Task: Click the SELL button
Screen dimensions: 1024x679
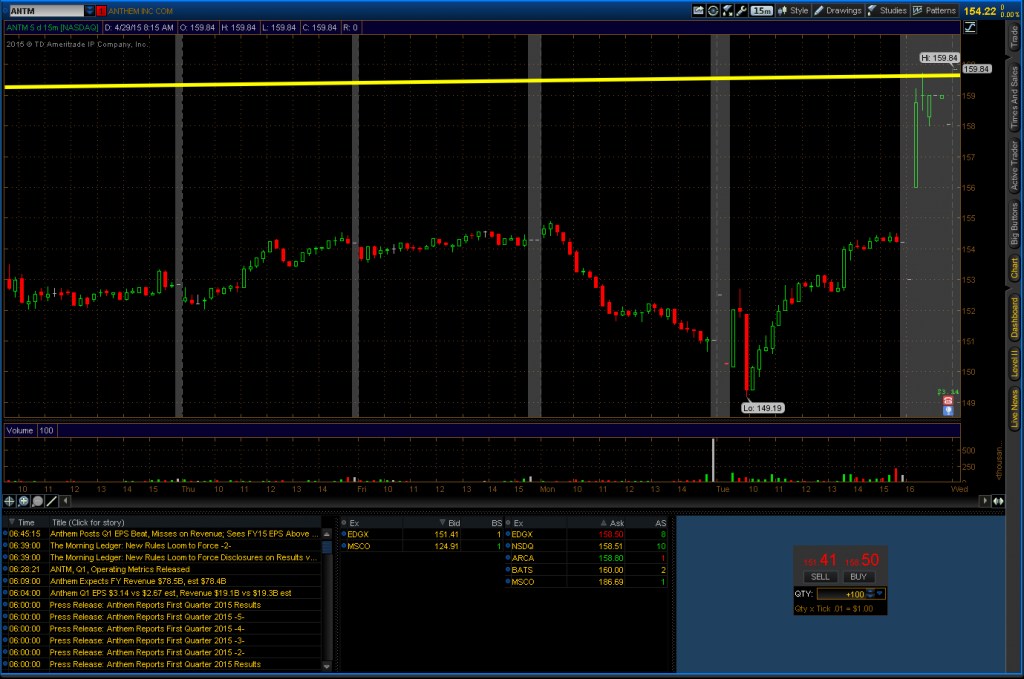Action: click(820, 577)
